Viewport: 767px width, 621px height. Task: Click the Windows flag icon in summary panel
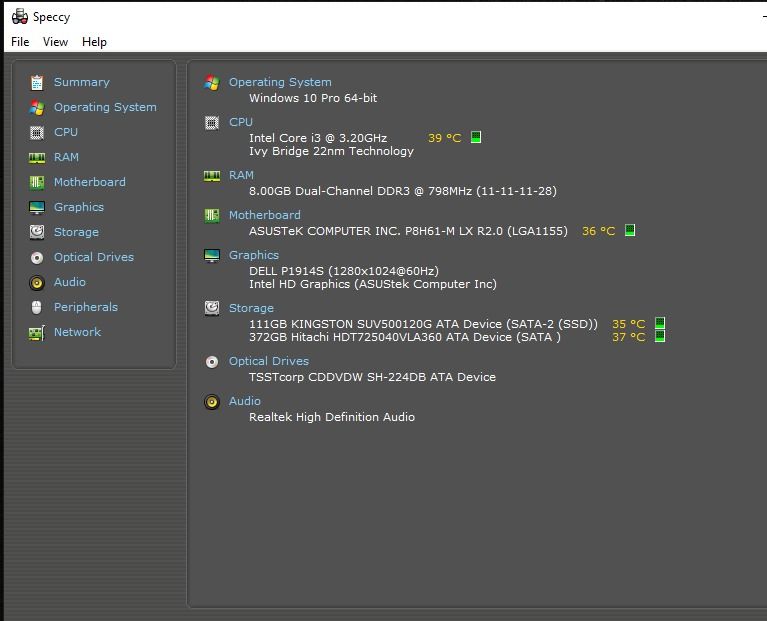point(212,83)
